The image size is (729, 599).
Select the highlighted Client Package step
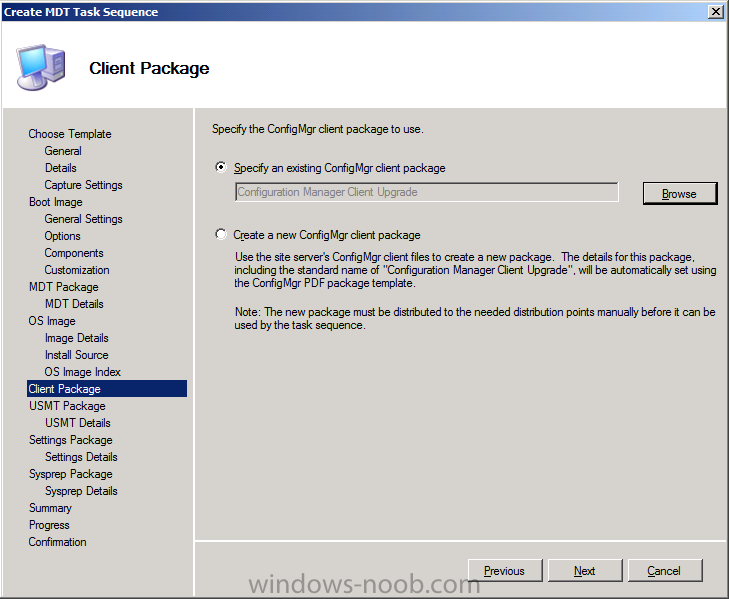pyautogui.click(x=107, y=389)
